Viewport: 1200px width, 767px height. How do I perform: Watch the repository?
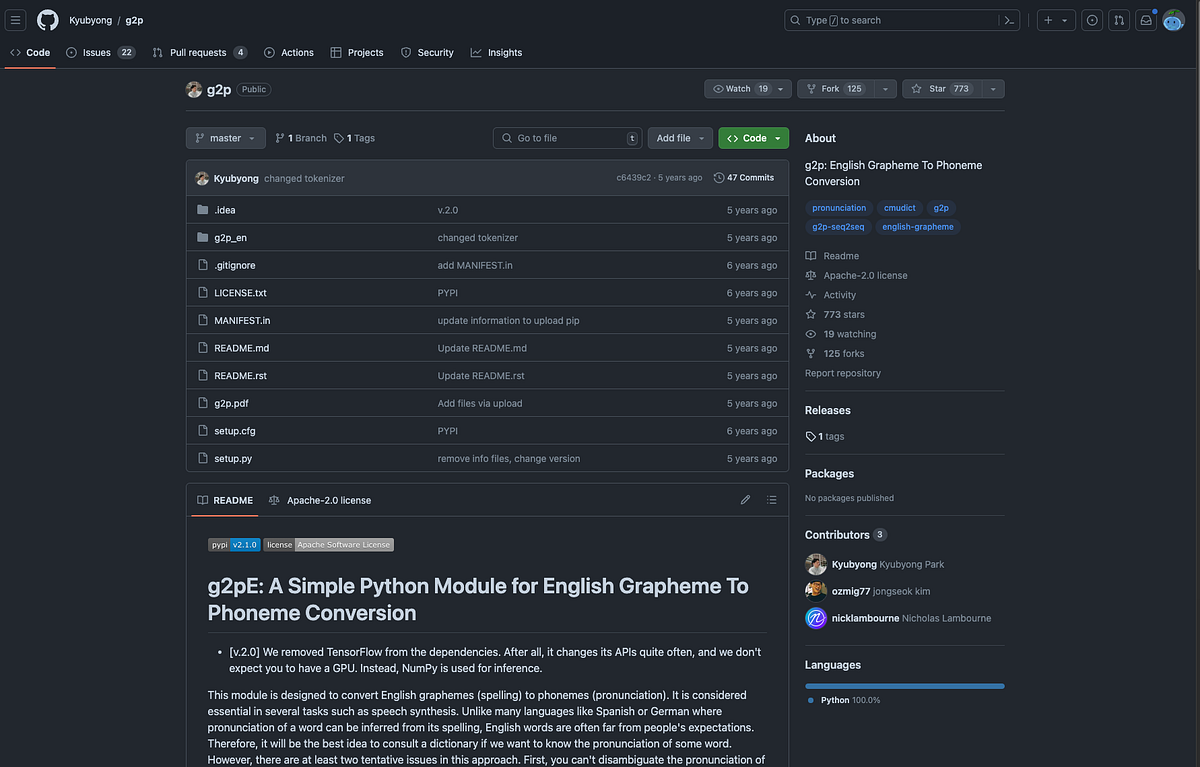(x=736, y=88)
